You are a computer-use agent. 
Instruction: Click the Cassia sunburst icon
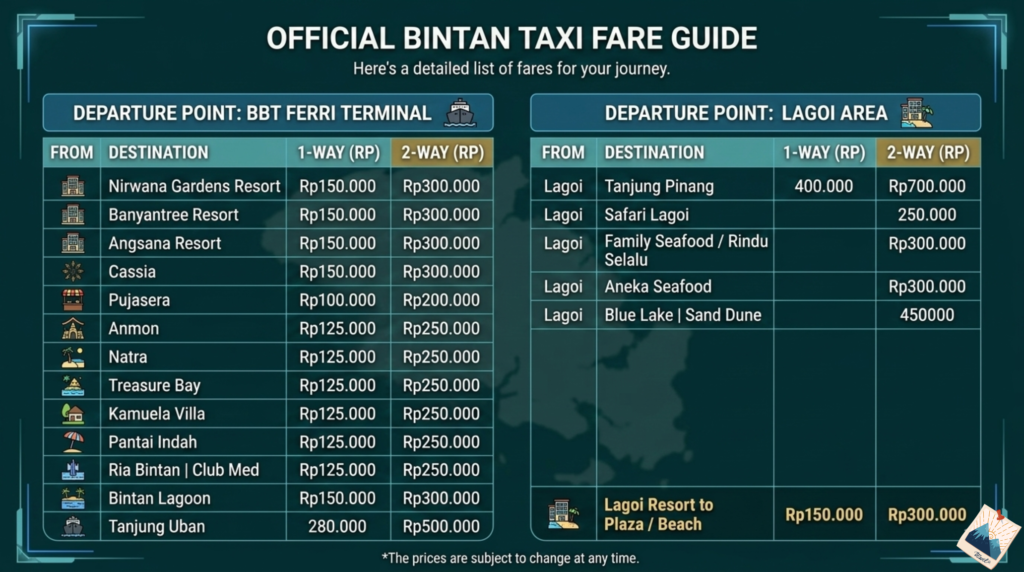pos(72,271)
